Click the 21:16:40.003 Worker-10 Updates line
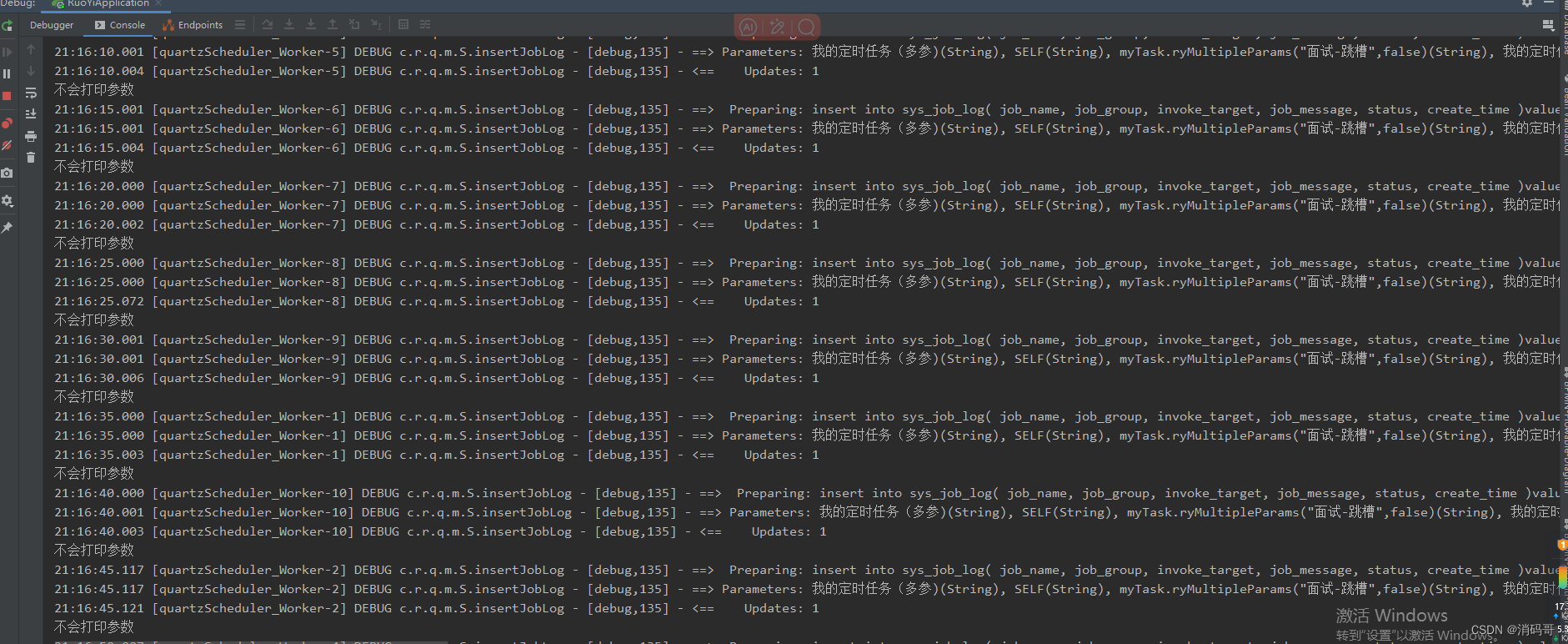The height and width of the screenshot is (644, 1568). click(x=440, y=531)
